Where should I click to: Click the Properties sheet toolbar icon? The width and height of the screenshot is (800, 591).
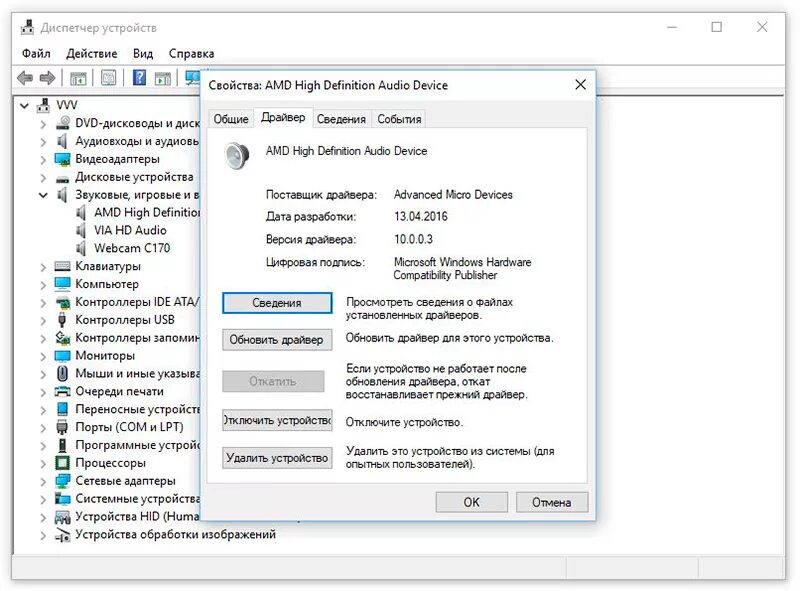pyautogui.click(x=108, y=78)
